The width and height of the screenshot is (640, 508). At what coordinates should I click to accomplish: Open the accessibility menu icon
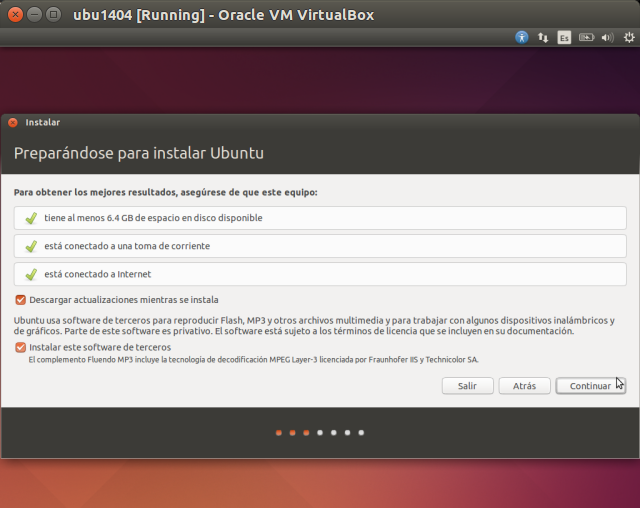pos(521,38)
